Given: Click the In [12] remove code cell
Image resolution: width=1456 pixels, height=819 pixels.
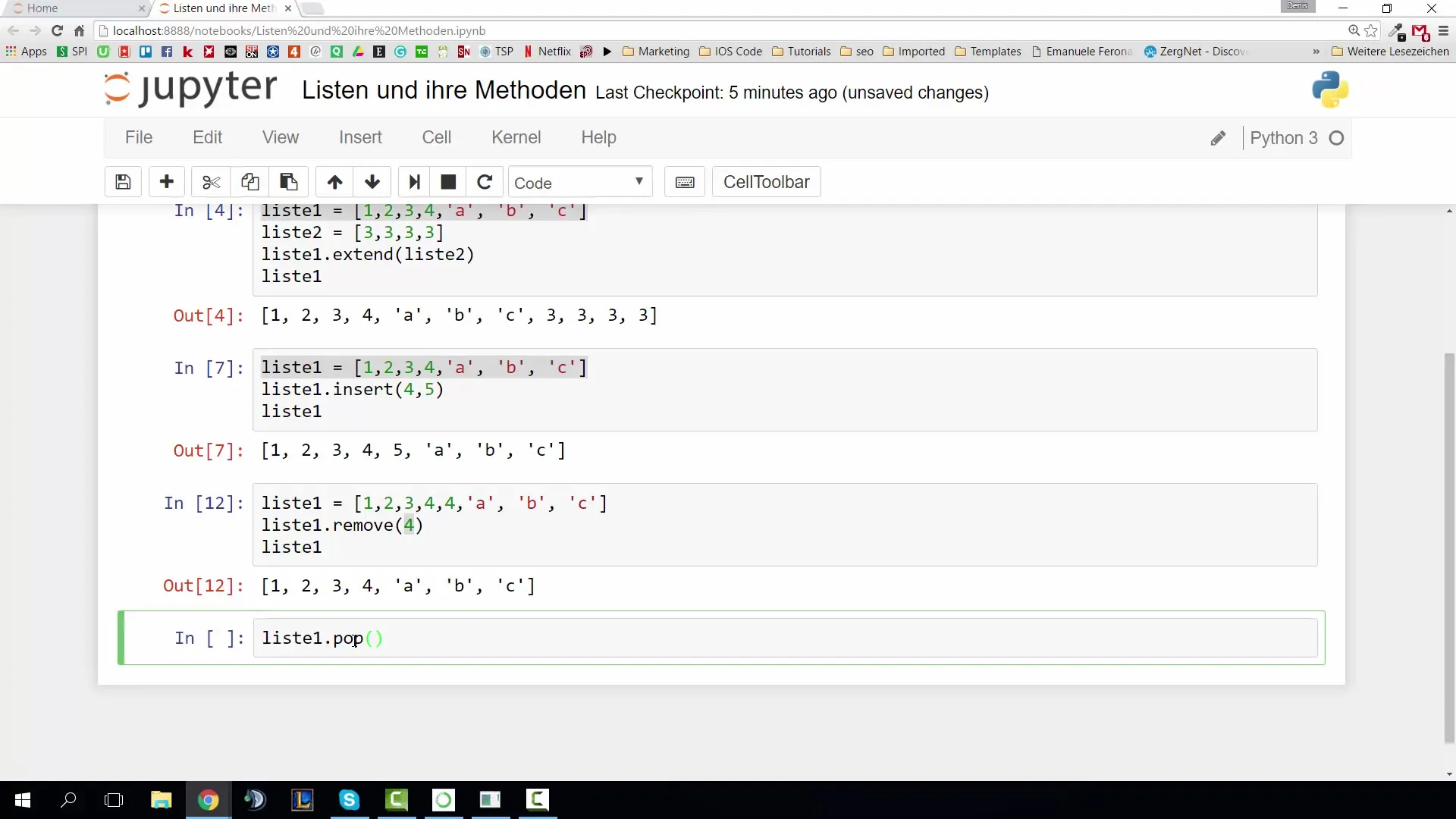Looking at the screenshot, I should click(785, 525).
